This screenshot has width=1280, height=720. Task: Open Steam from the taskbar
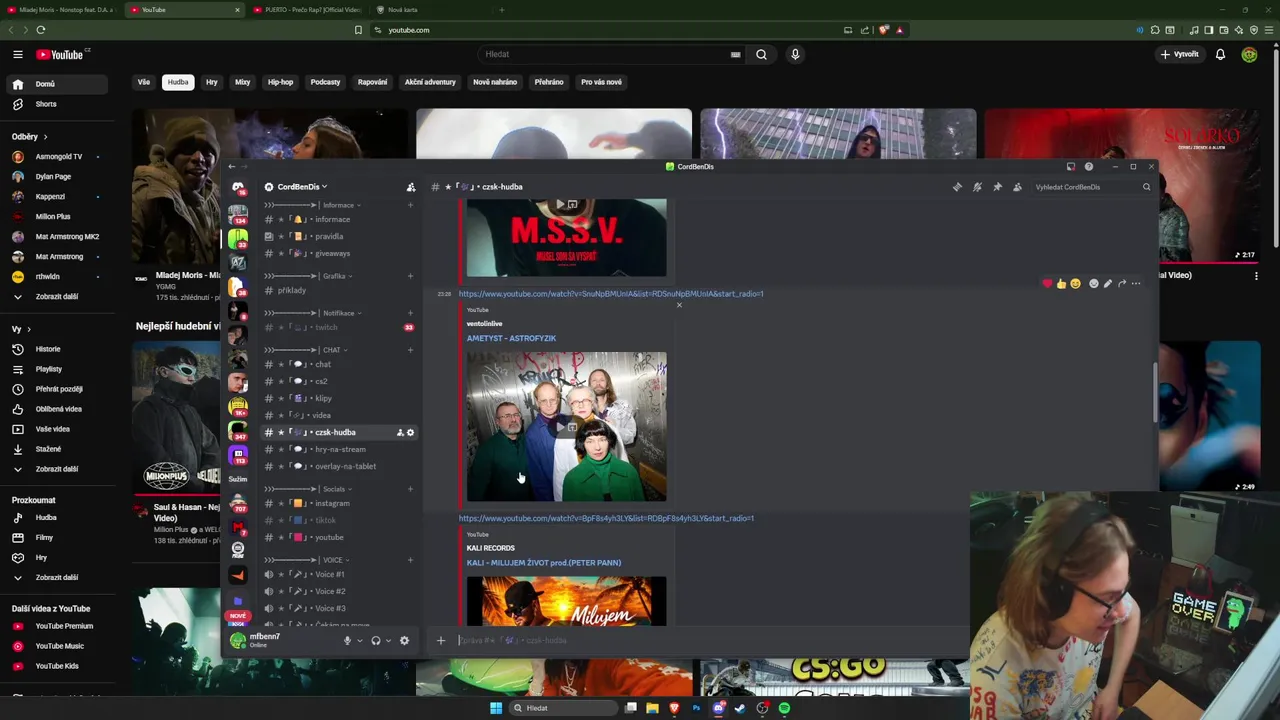(x=740, y=708)
